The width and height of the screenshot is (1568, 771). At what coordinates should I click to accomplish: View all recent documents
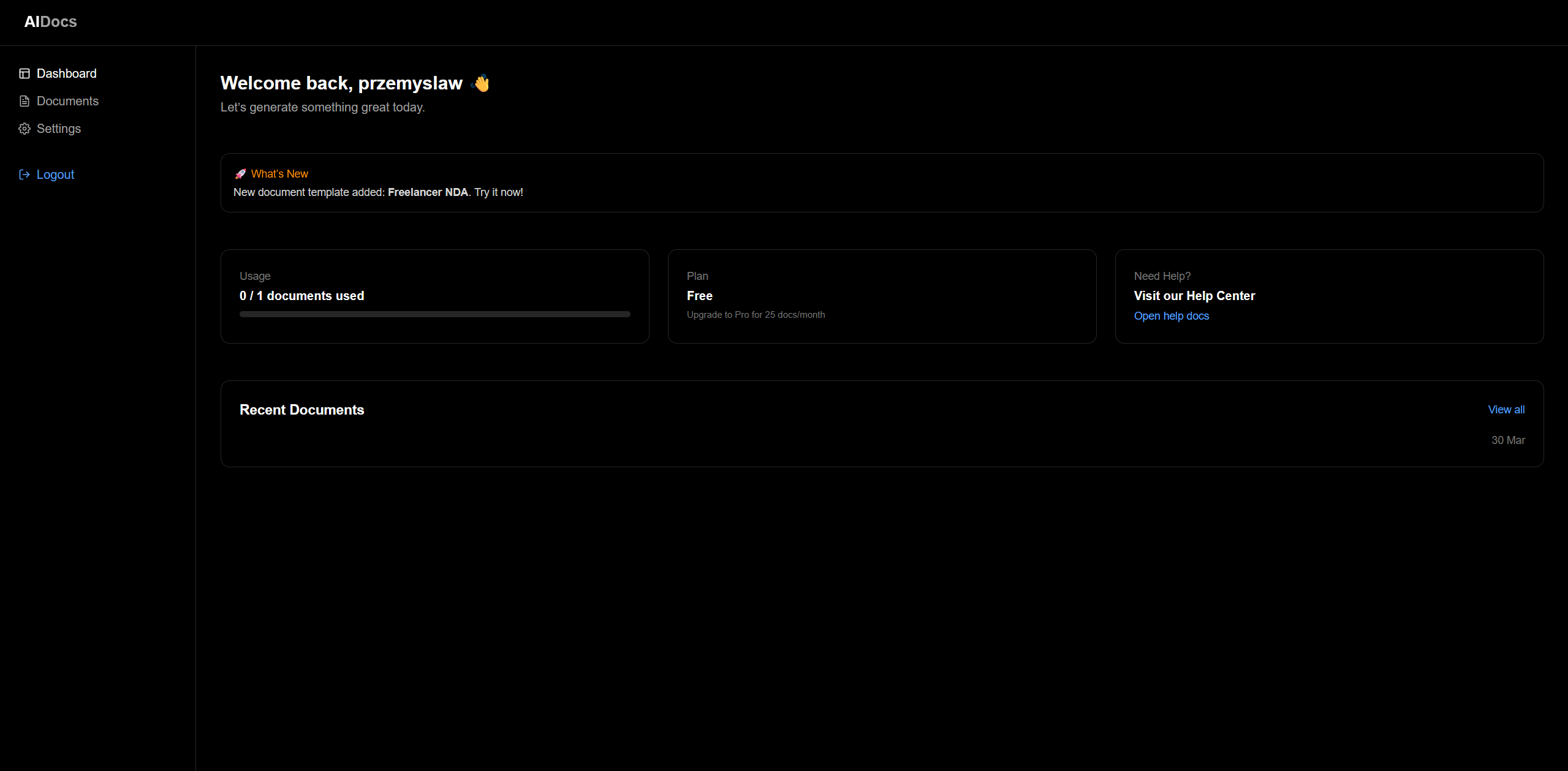[x=1506, y=409]
